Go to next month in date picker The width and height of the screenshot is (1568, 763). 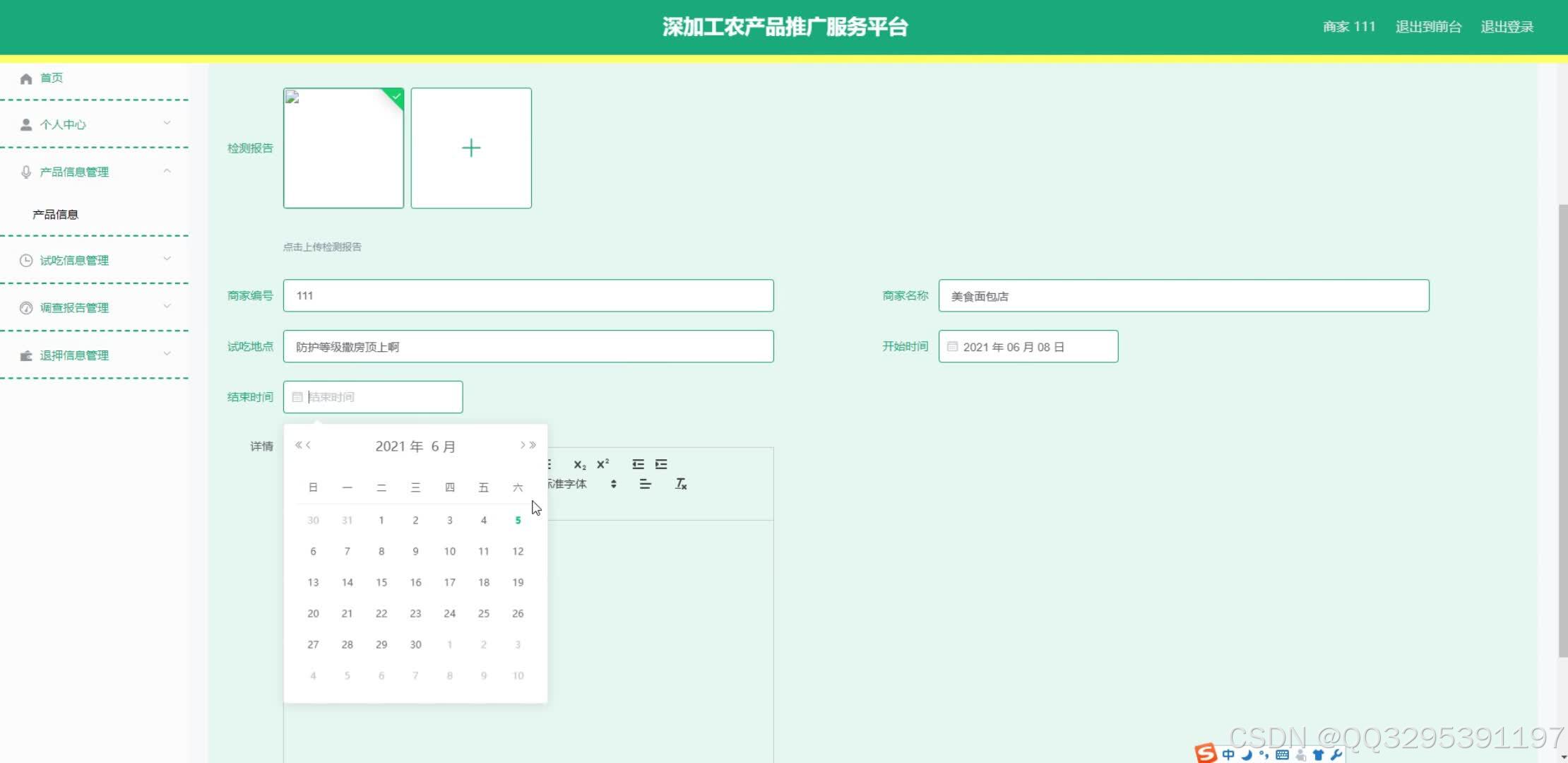pos(523,445)
